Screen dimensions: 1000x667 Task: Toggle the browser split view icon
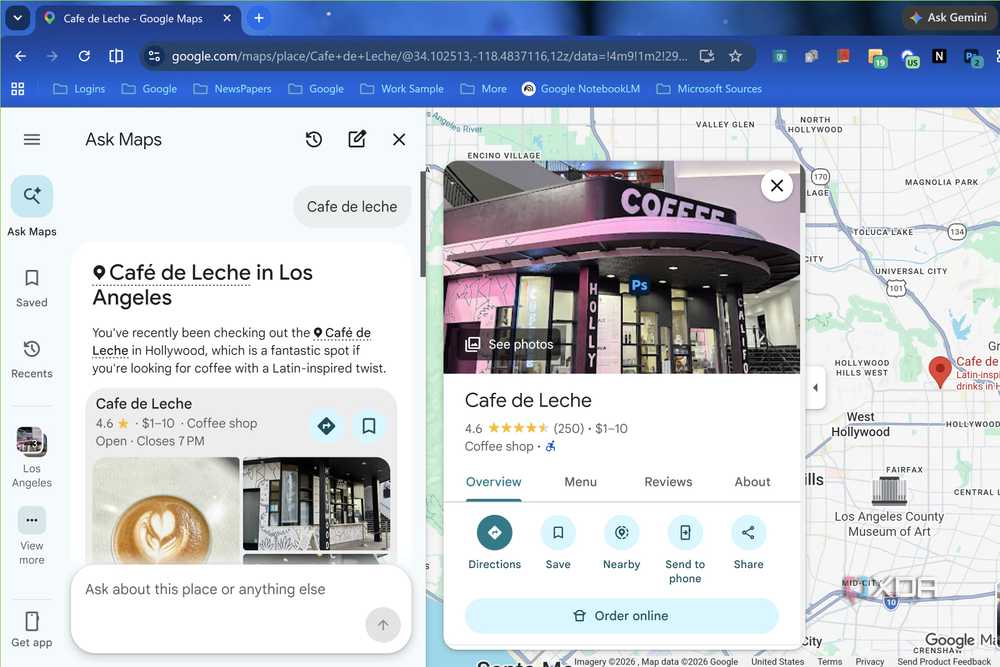tap(116, 56)
